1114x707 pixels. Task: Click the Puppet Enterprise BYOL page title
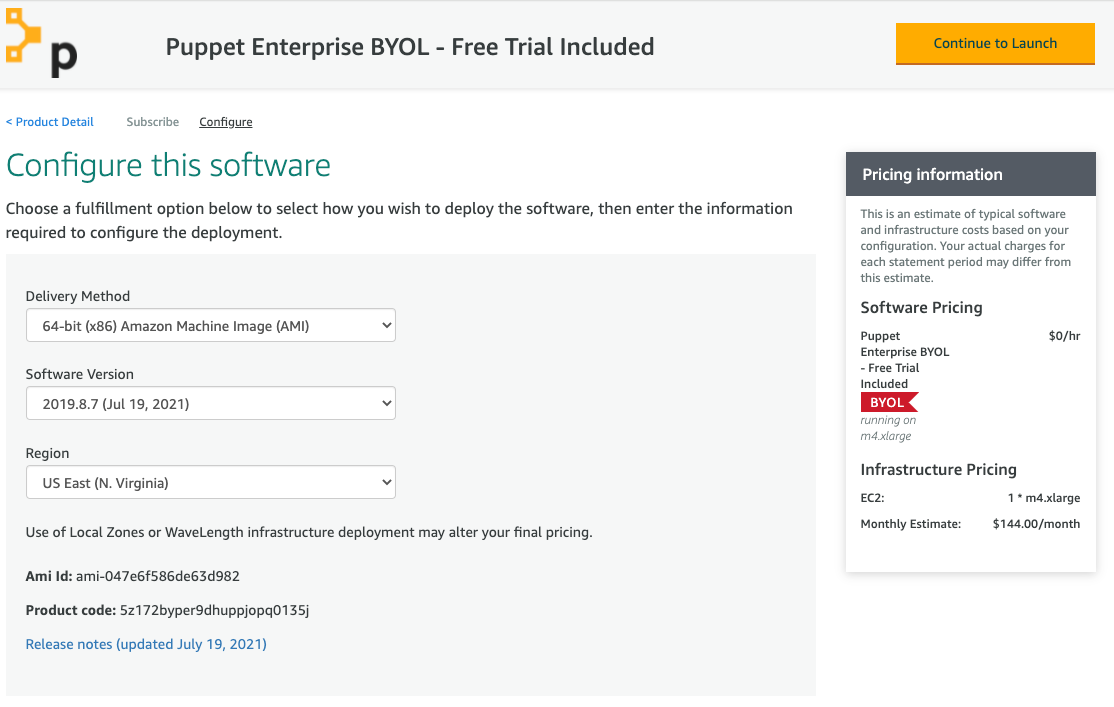pos(410,47)
